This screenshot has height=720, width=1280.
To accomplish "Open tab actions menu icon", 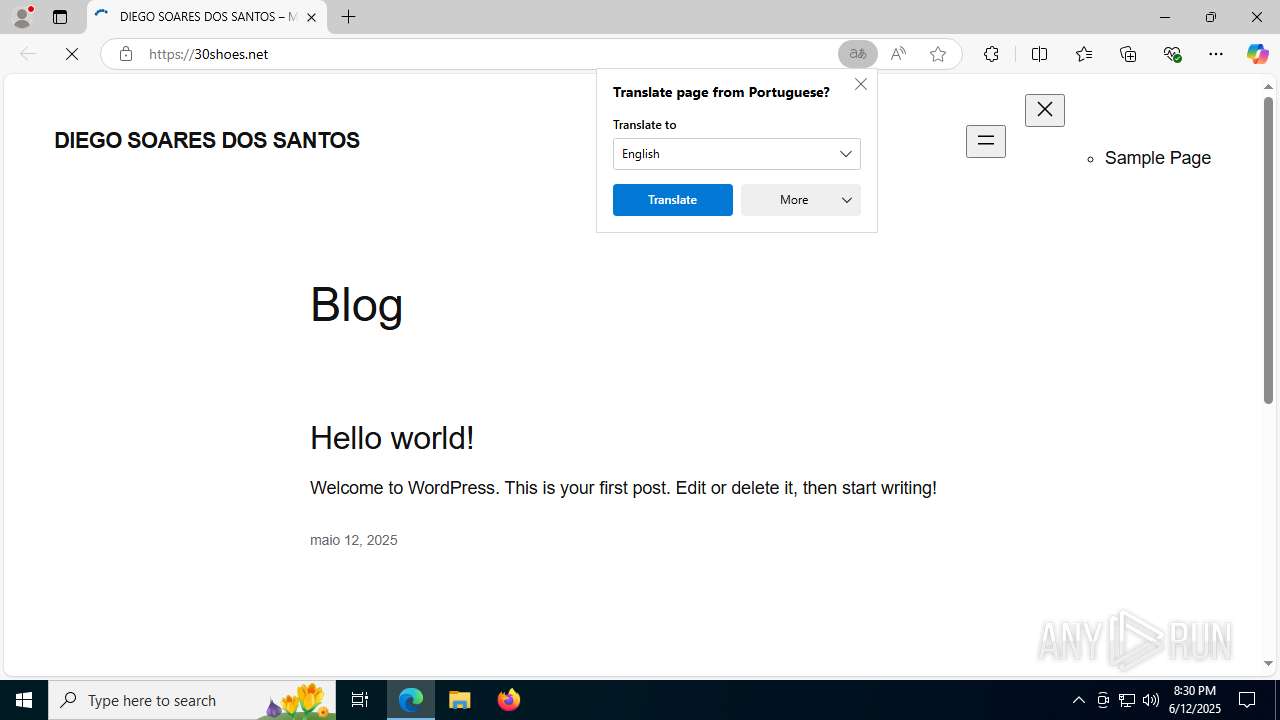I will pyautogui.click(x=60, y=17).
